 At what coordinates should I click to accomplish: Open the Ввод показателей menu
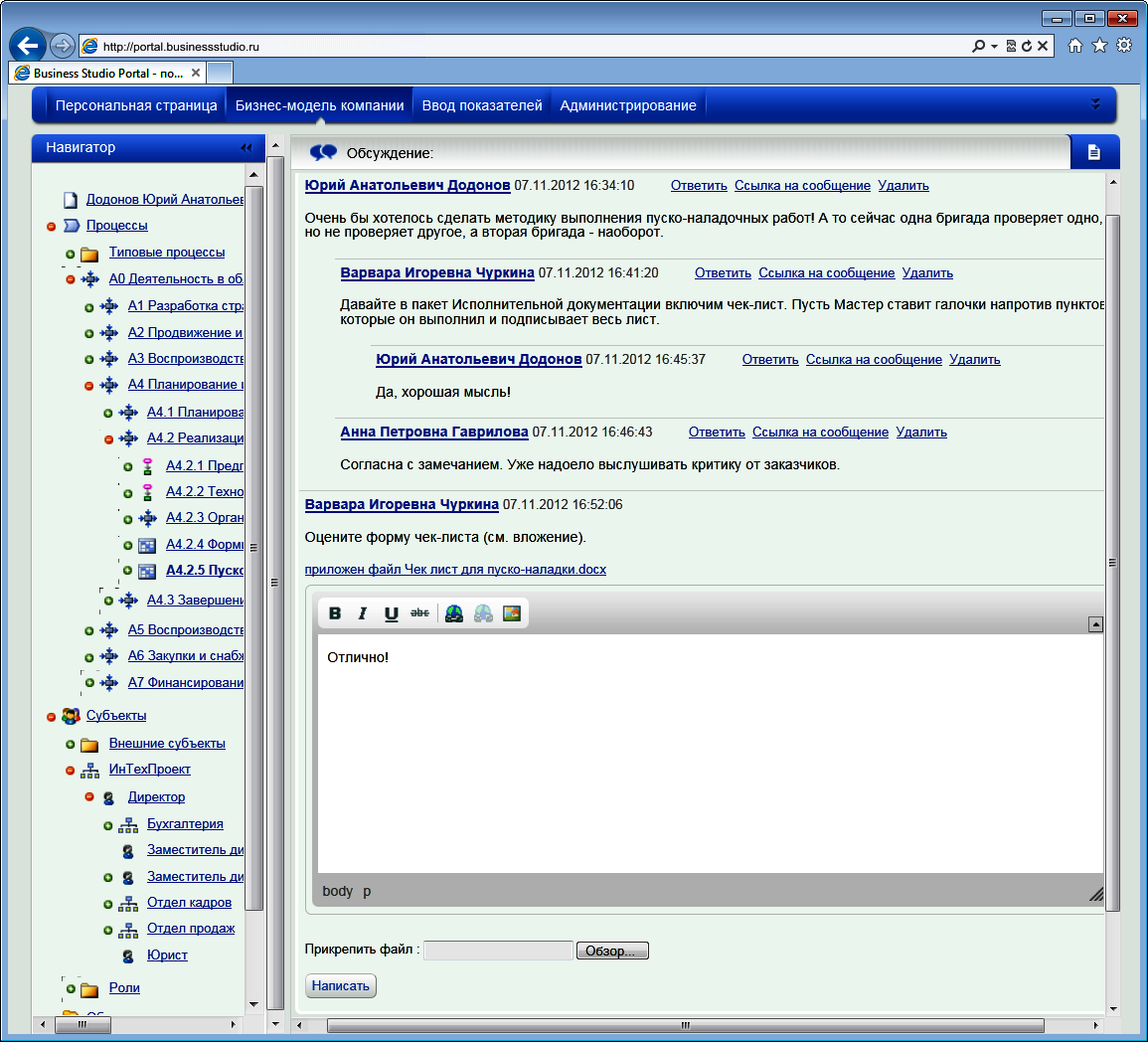tap(482, 105)
